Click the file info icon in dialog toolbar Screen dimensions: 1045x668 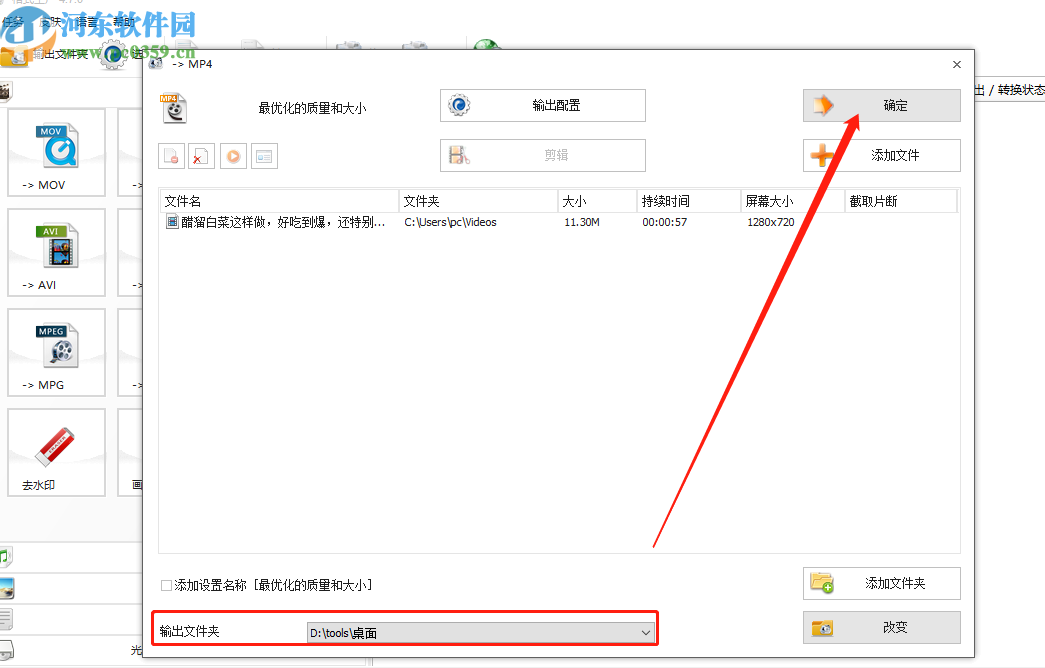click(264, 156)
